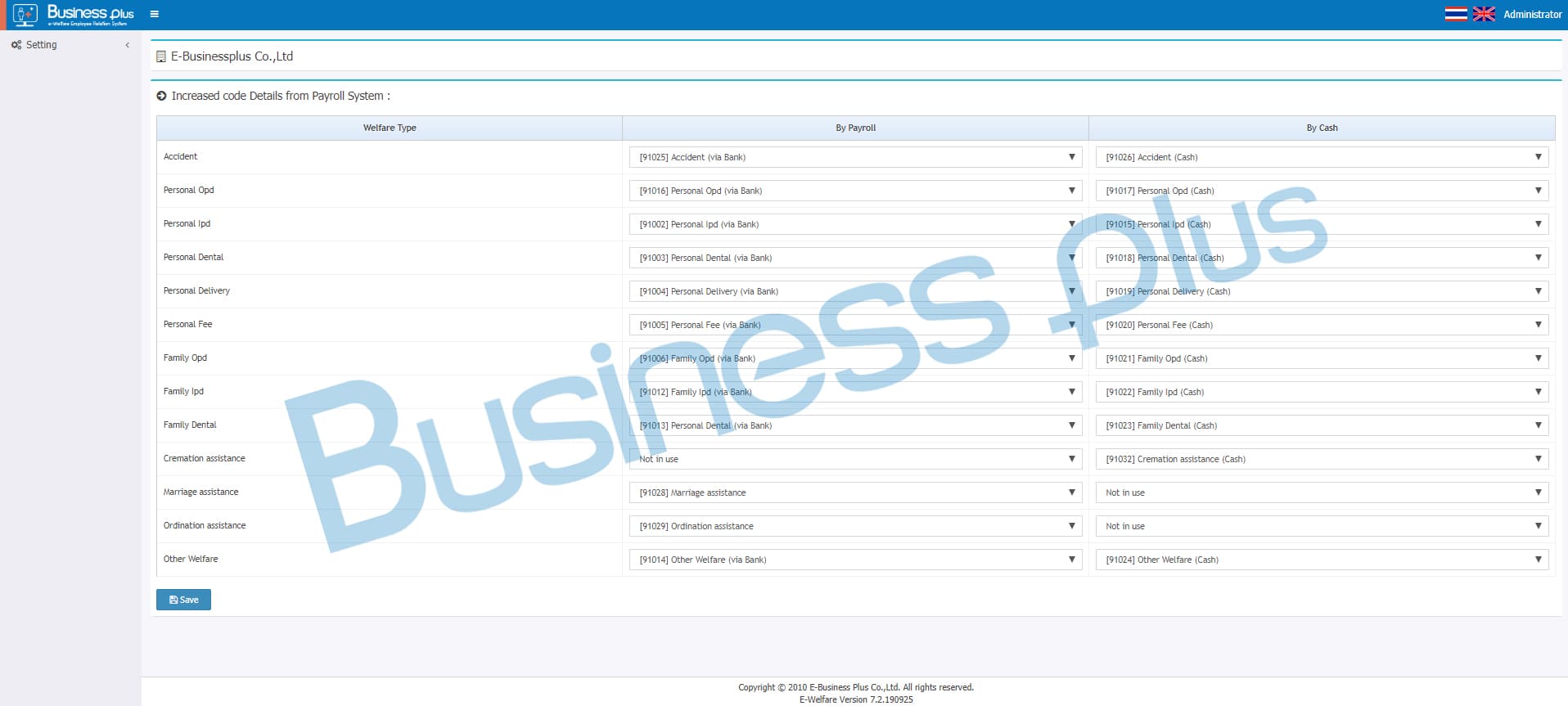Image resolution: width=1568 pixels, height=706 pixels.
Task: Click the E-Welfare Version 7.2.190925 footer text
Action: [x=856, y=699]
